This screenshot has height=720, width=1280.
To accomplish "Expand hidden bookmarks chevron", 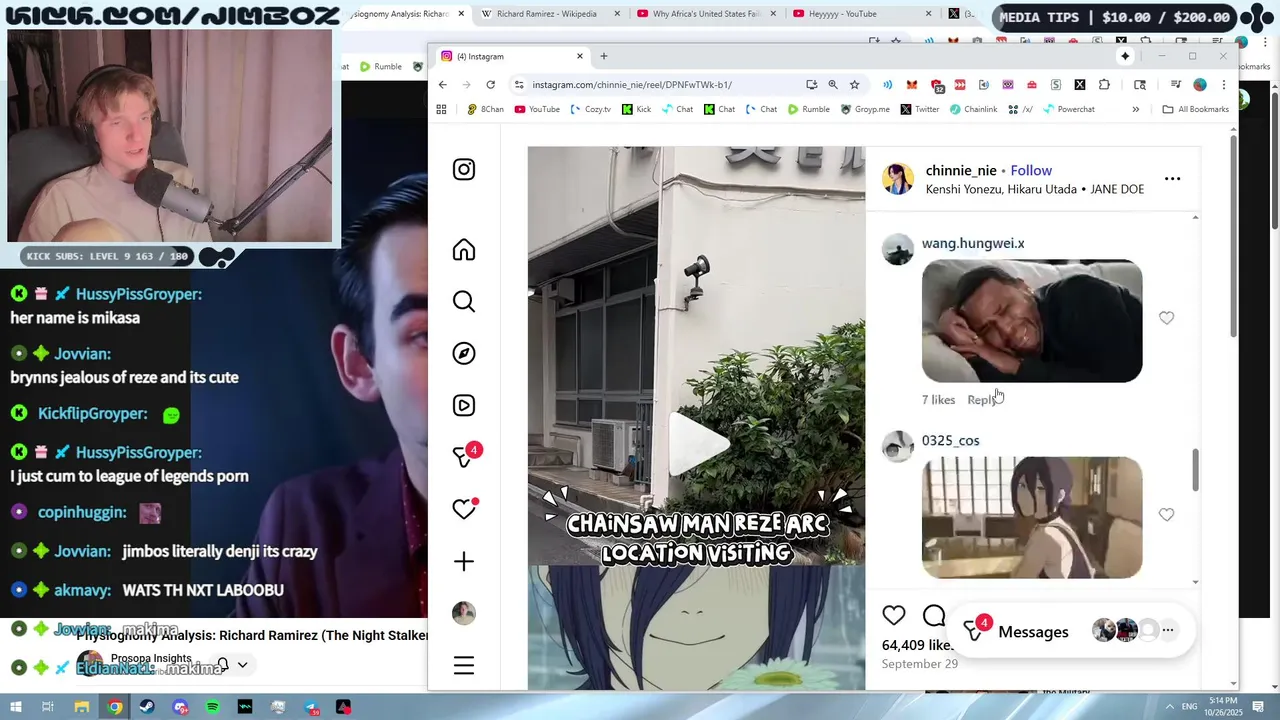I will [x=1135, y=109].
